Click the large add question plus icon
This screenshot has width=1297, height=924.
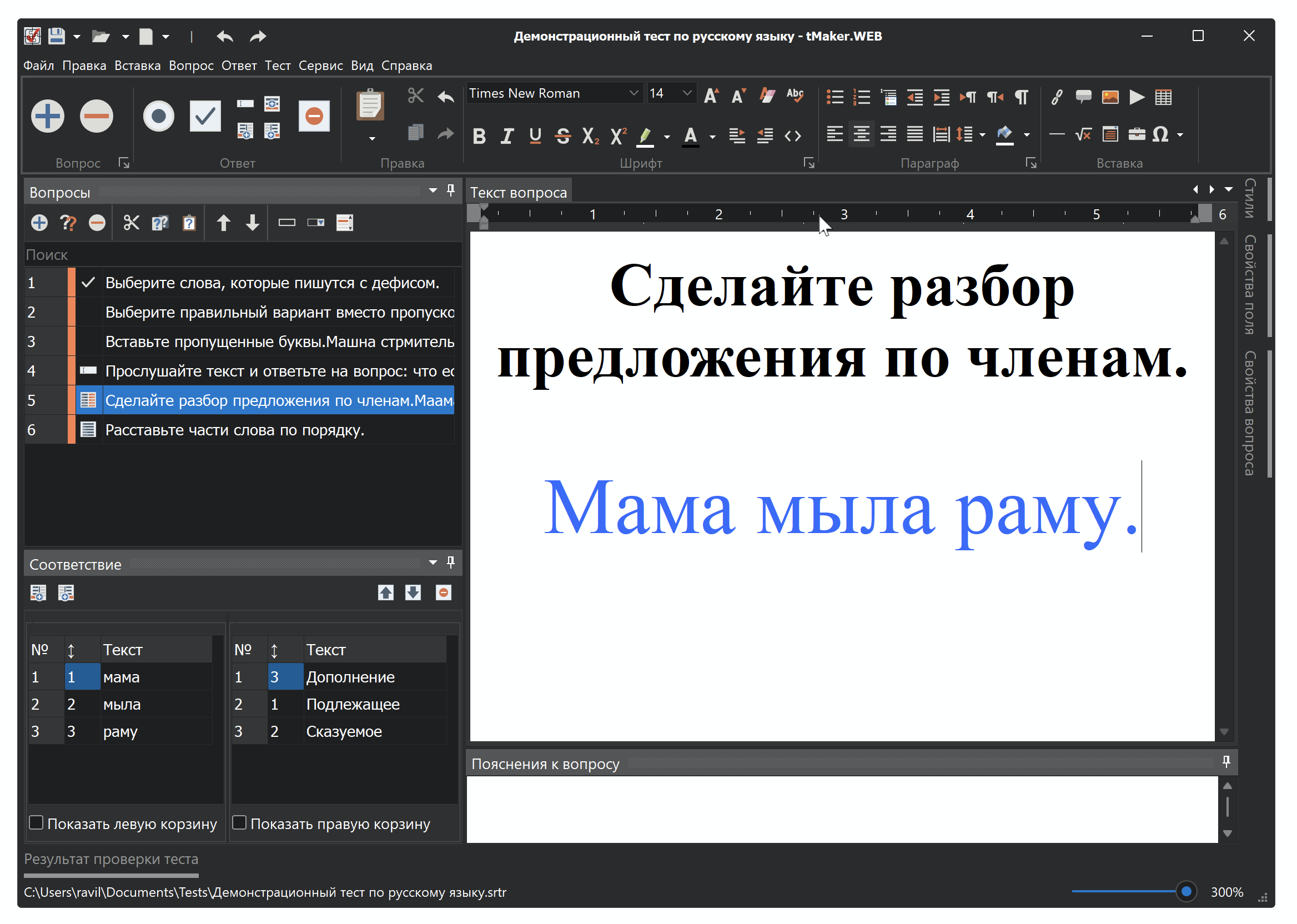48,116
